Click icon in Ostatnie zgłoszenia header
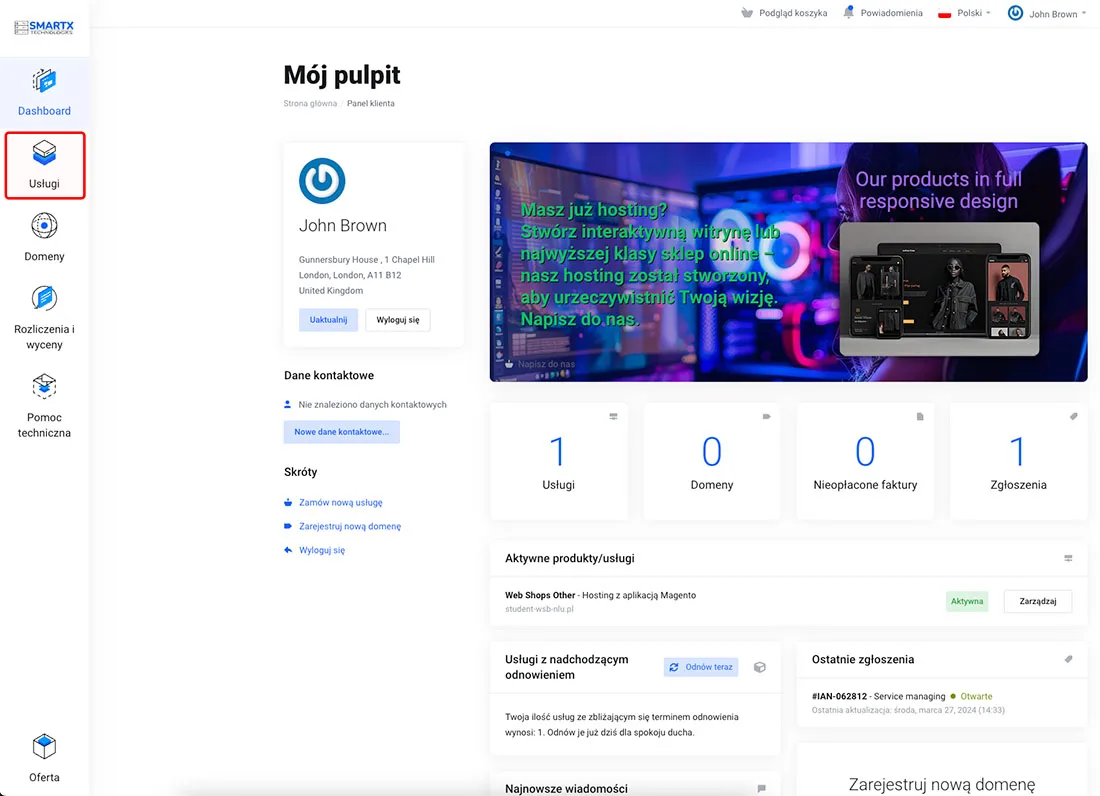Image resolution: width=1100 pixels, height=796 pixels. coord(1068,659)
